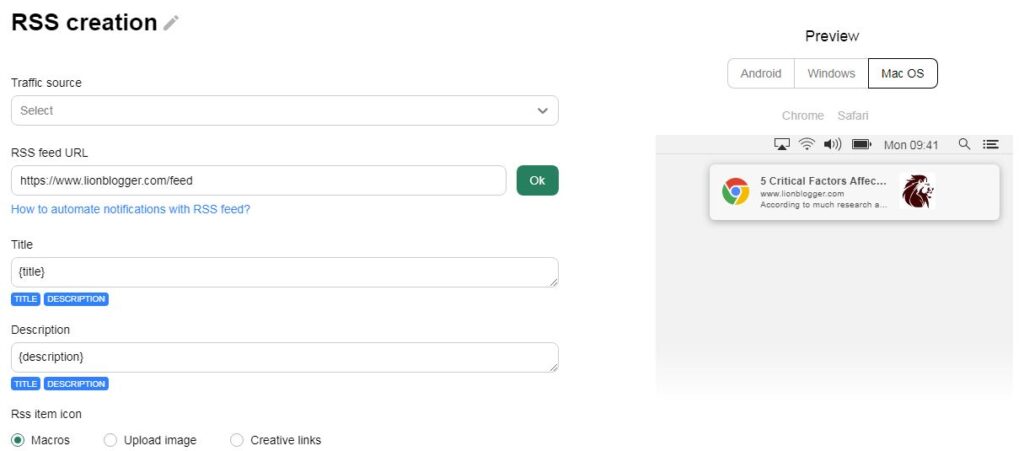The height and width of the screenshot is (451, 1024).
Task: Click the pencil edit icon beside RSS creation
Action: coord(171,23)
